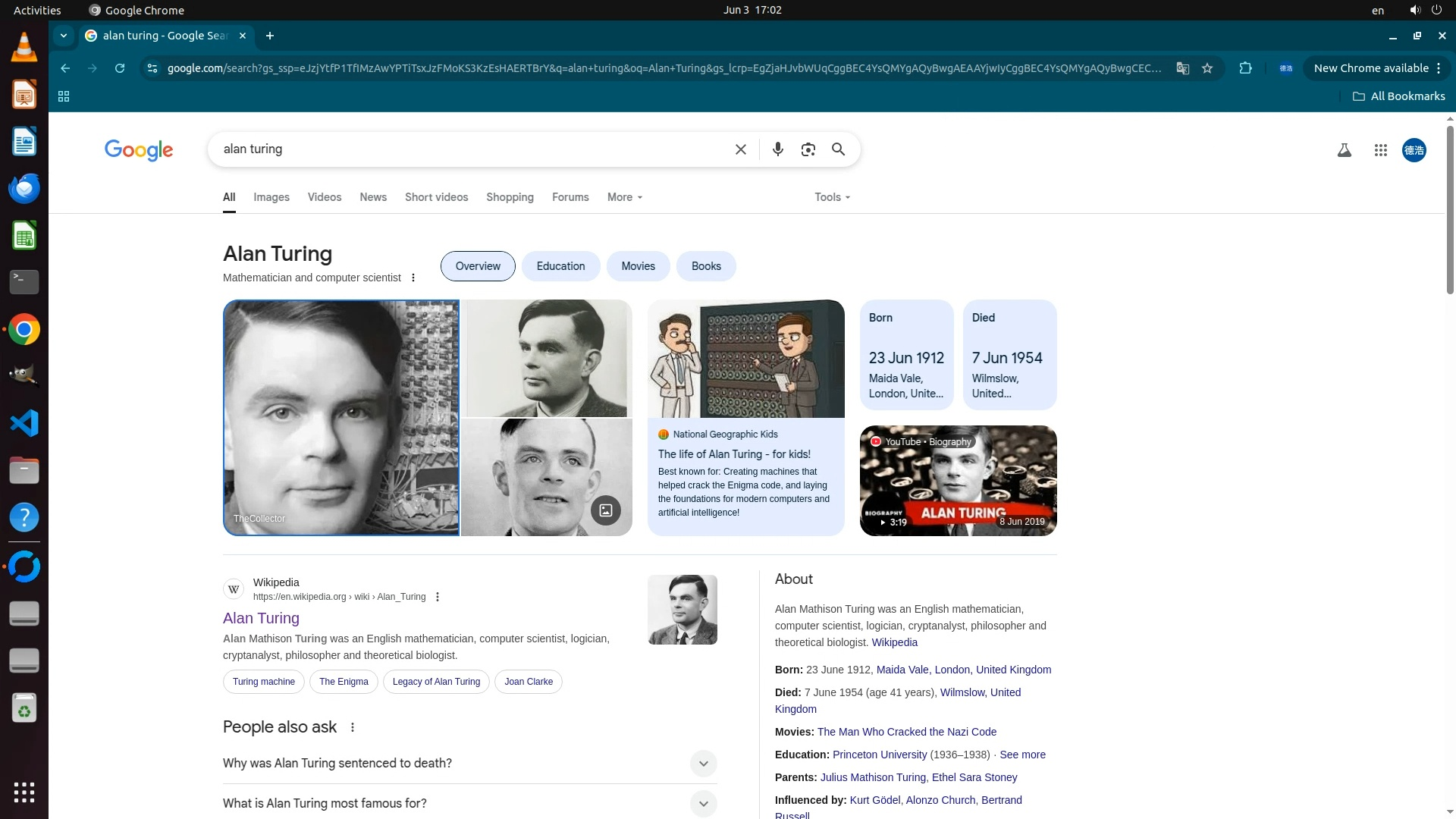Open Google Lens image search
Screen dimensions: 1456x819
point(808,149)
